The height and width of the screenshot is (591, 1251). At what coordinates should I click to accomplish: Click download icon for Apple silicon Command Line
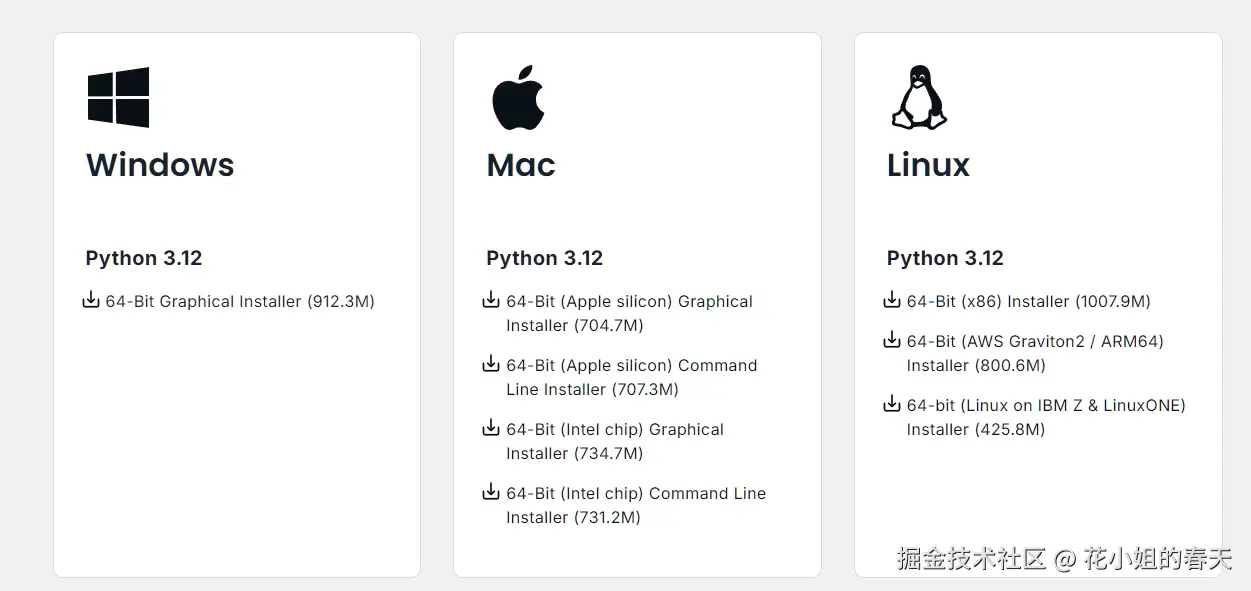(491, 364)
